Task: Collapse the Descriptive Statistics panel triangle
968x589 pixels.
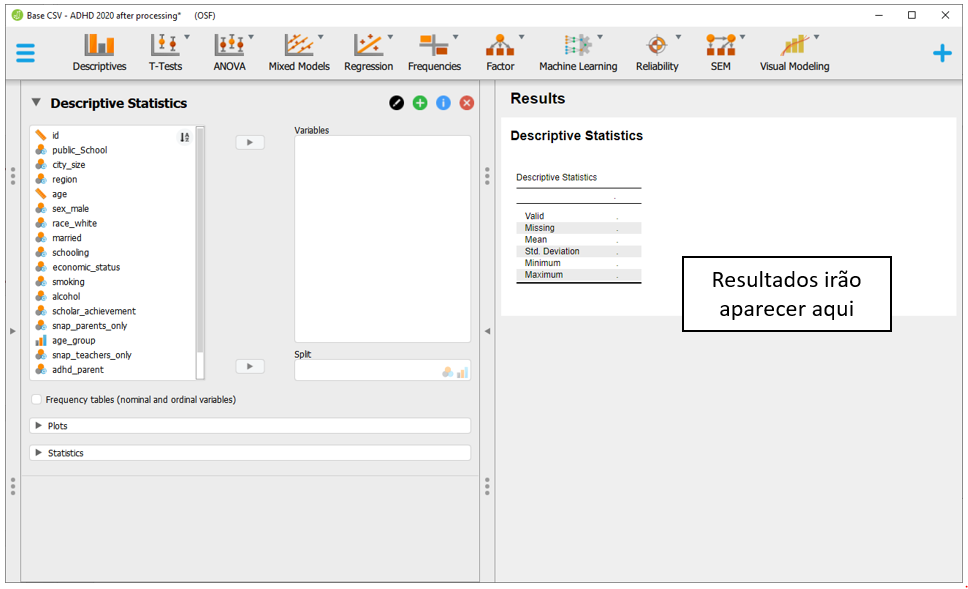Action: pos(36,102)
